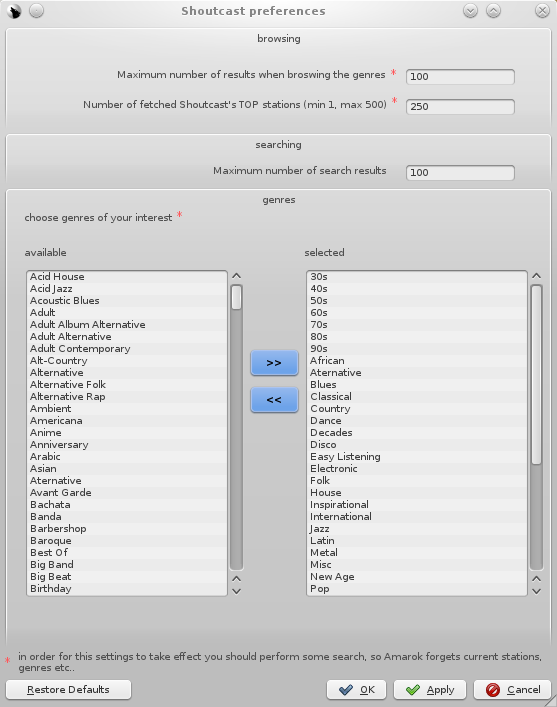Image resolution: width=557 pixels, height=707 pixels.
Task: Click the Apply button
Action: (x=430, y=689)
